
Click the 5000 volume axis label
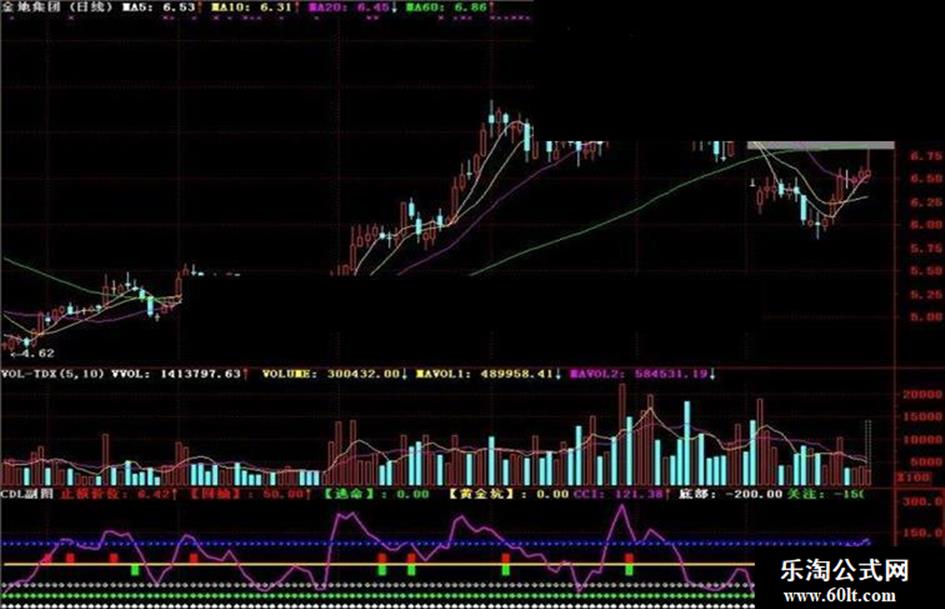tap(926, 462)
